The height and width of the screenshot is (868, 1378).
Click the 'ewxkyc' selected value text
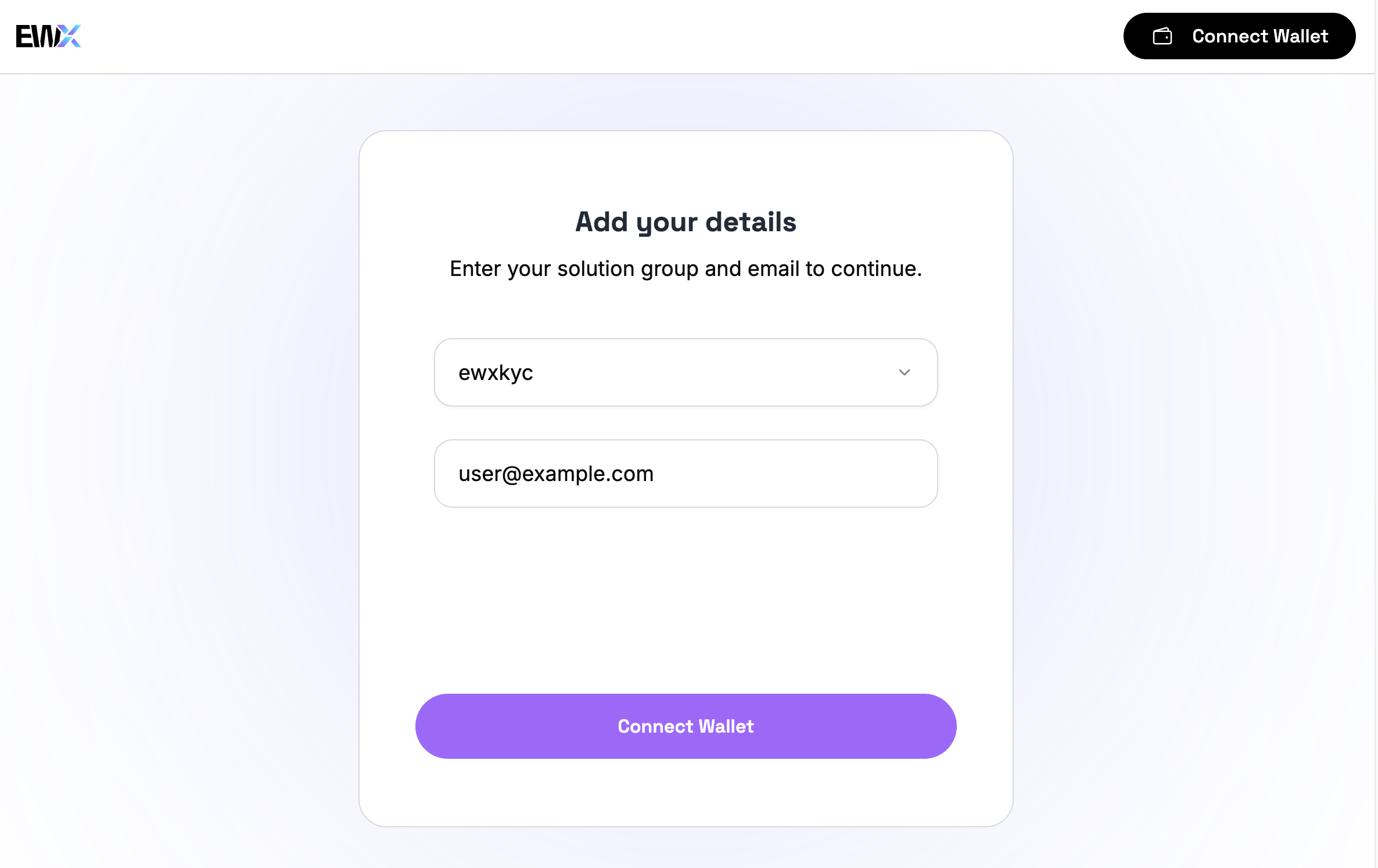click(x=496, y=372)
